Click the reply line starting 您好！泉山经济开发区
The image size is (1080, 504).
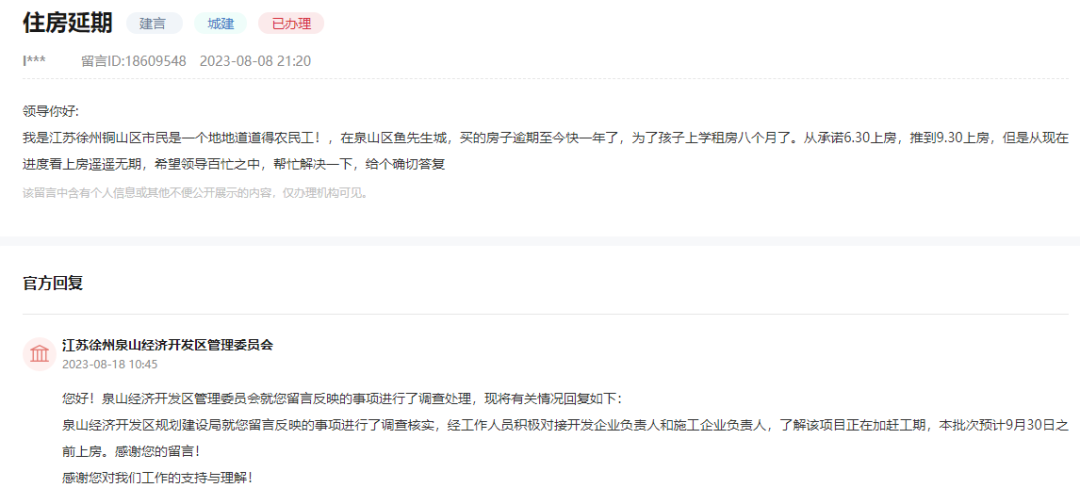[341, 399]
